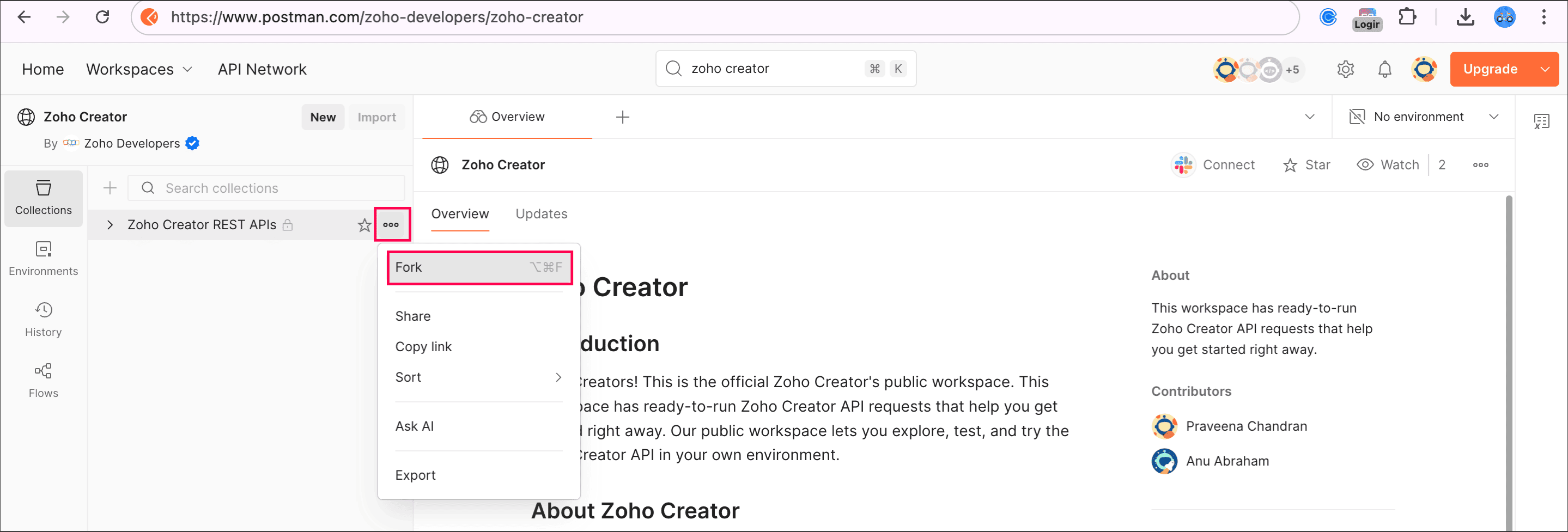Screen dimensions: 1568x532
Task: Go to Home
Action: tap(42, 69)
